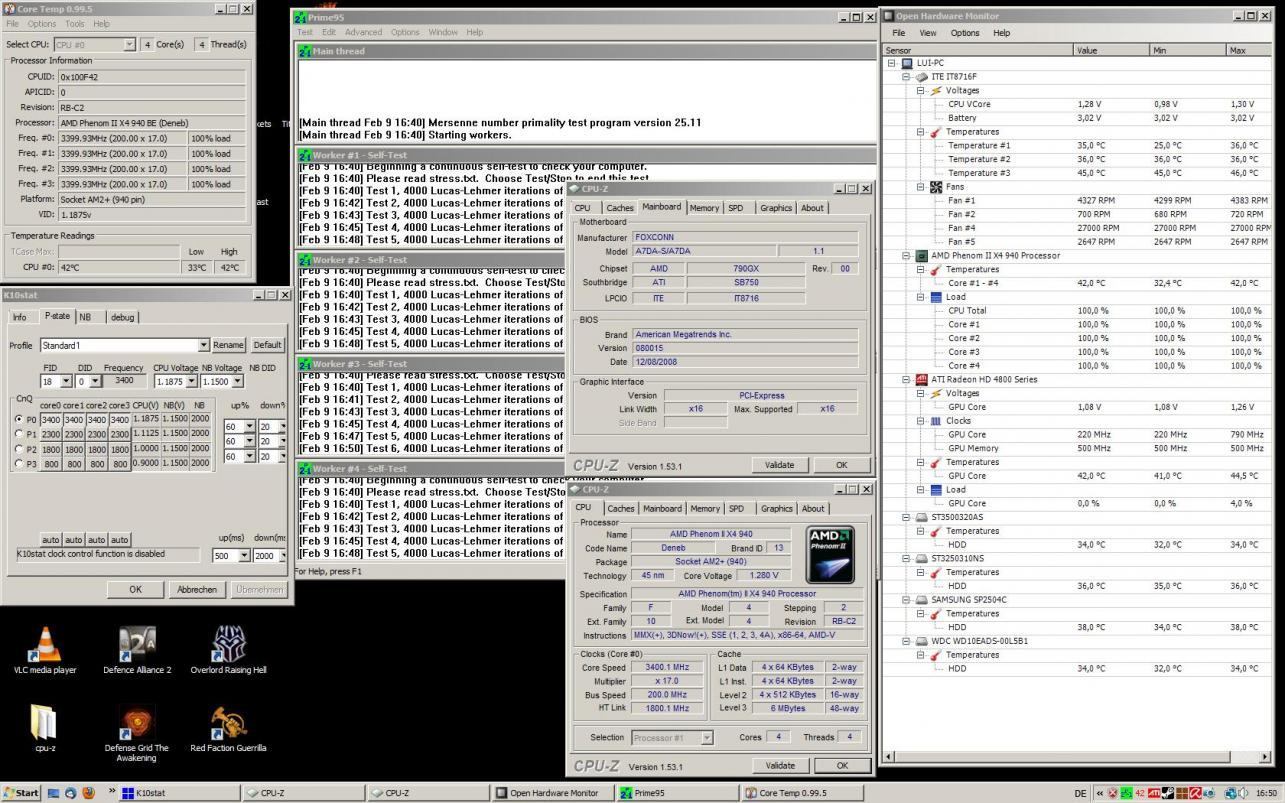Switch to Open Hardware Monitor taskbar button

coord(553,793)
